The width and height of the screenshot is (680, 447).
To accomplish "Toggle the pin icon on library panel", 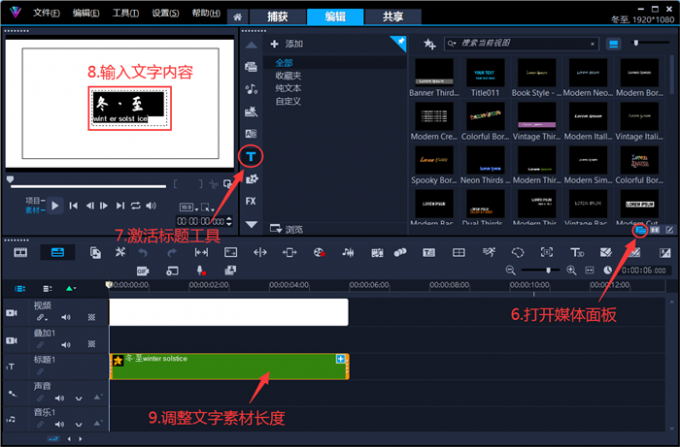I will (399, 42).
